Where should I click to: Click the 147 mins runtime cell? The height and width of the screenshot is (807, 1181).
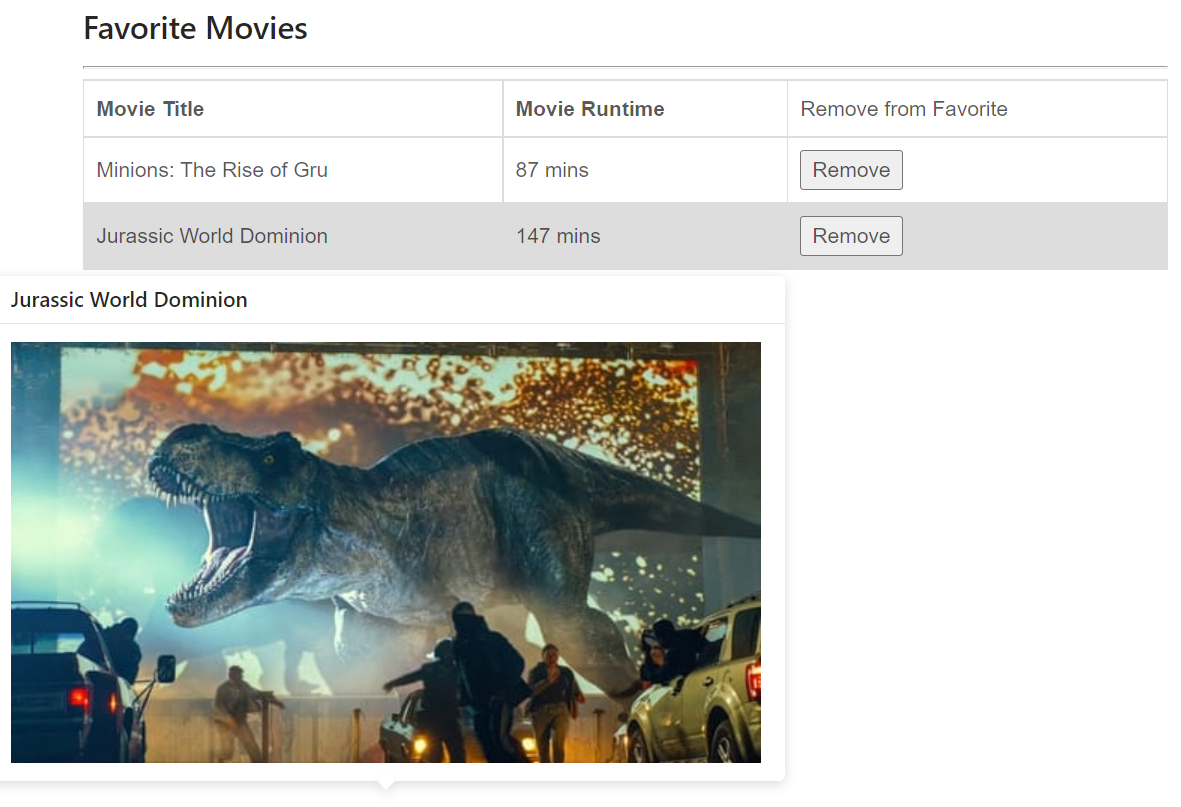[645, 237]
